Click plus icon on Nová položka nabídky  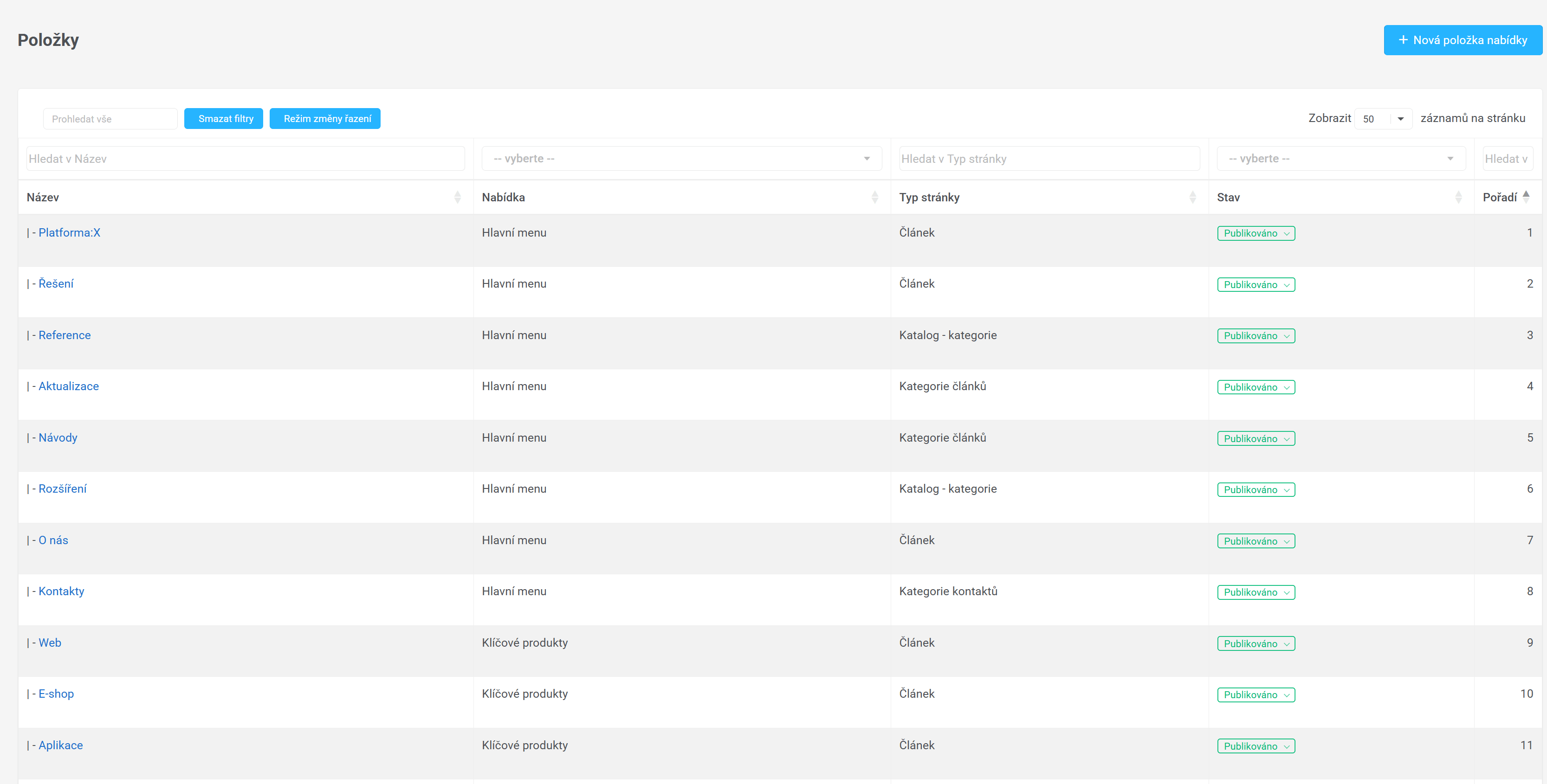(1403, 40)
